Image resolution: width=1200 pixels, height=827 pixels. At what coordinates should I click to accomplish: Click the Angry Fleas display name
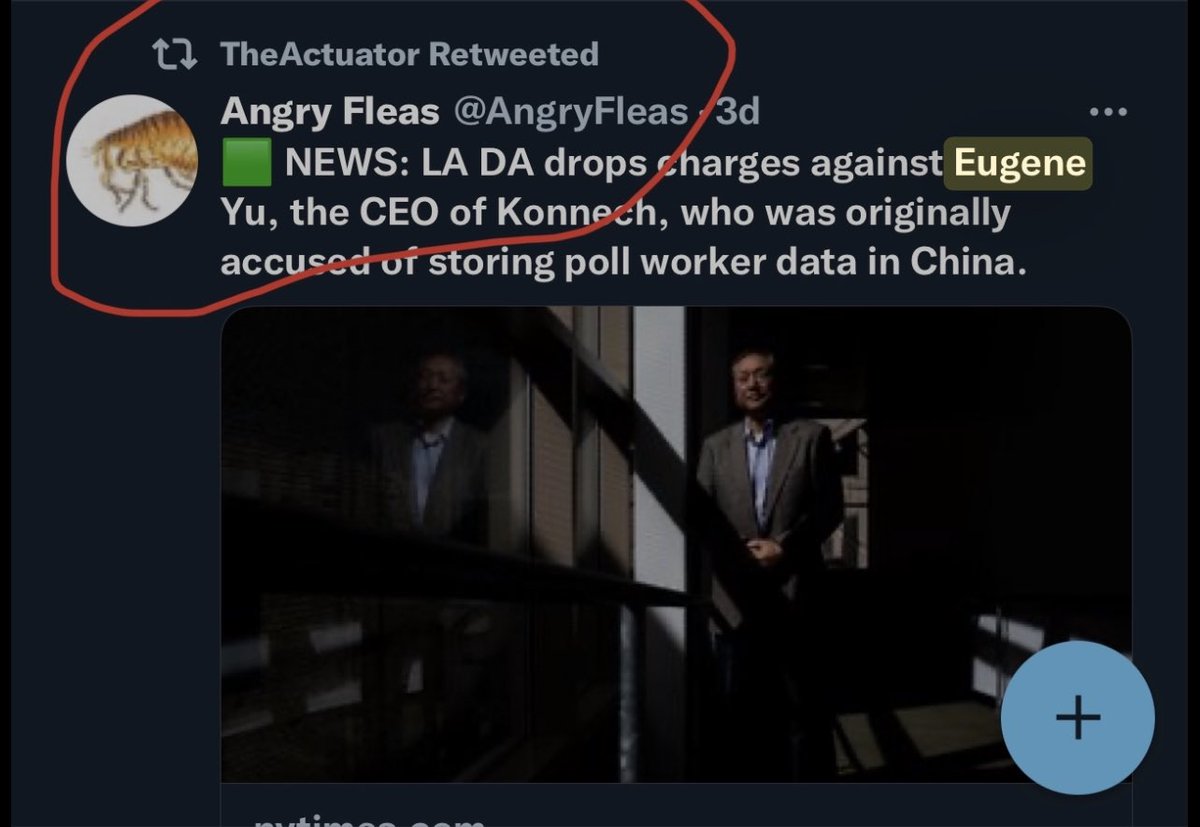330,112
